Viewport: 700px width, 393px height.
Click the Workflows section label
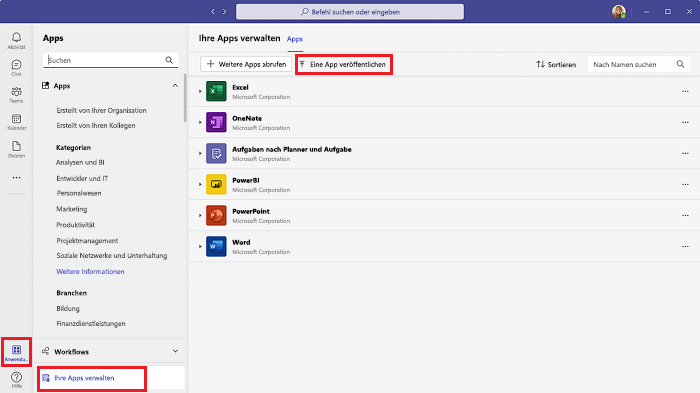pos(71,352)
